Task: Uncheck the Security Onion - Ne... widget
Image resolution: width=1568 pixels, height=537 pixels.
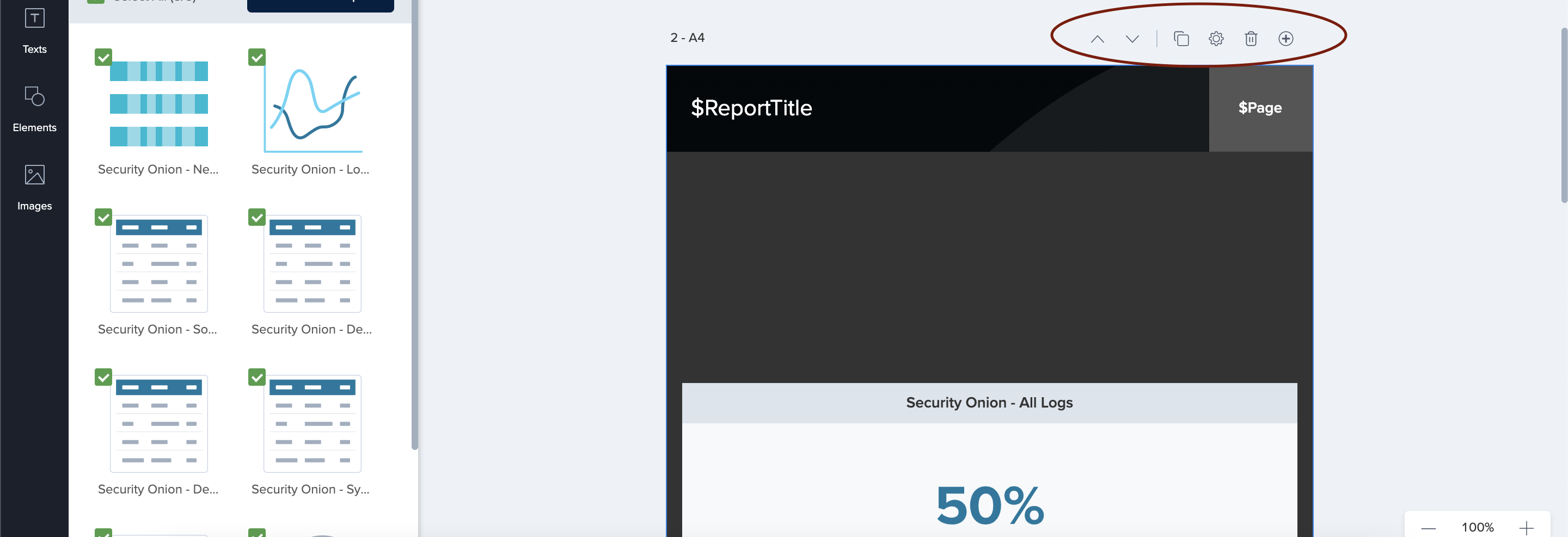Action: pyautogui.click(x=103, y=57)
